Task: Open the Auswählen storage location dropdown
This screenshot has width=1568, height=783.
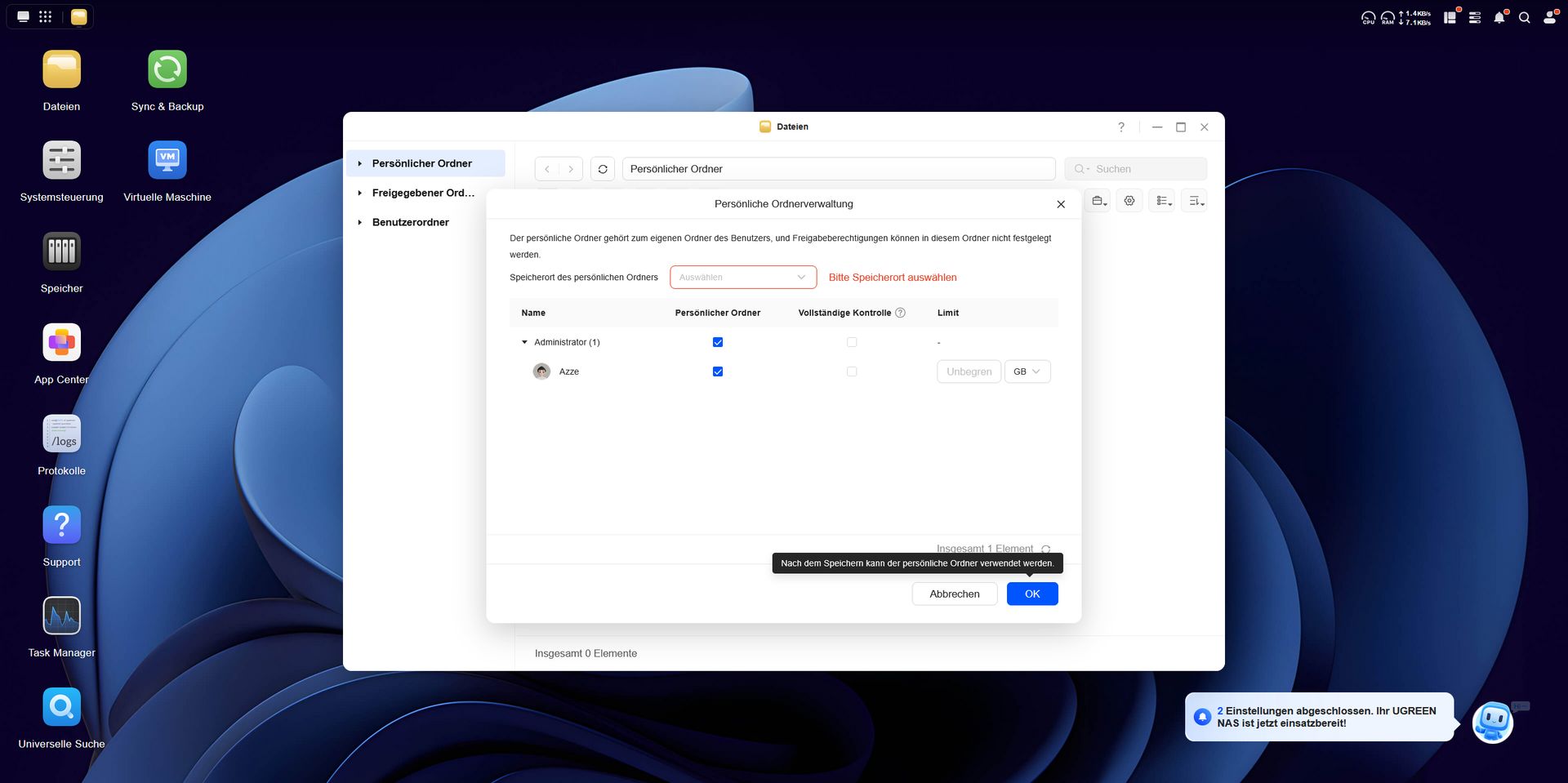Action: pyautogui.click(x=742, y=277)
